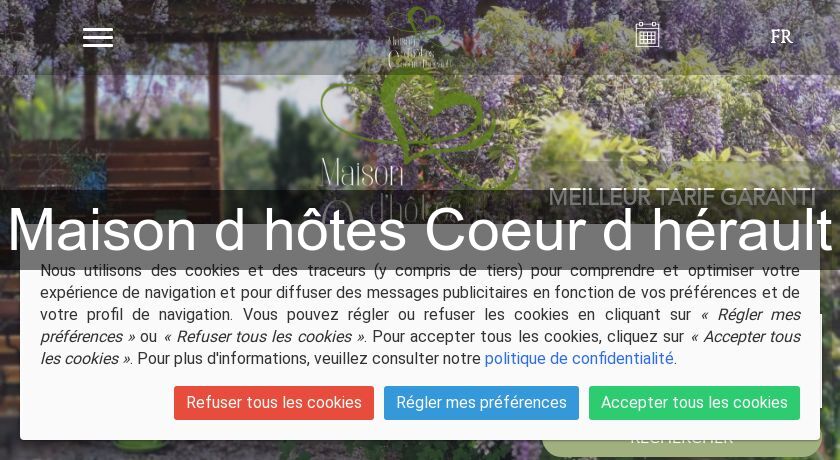Click Régler mes préférences button

pos(481,403)
